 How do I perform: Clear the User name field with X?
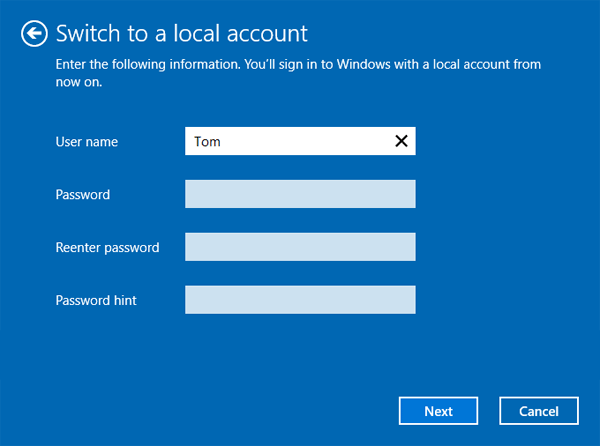coord(401,141)
